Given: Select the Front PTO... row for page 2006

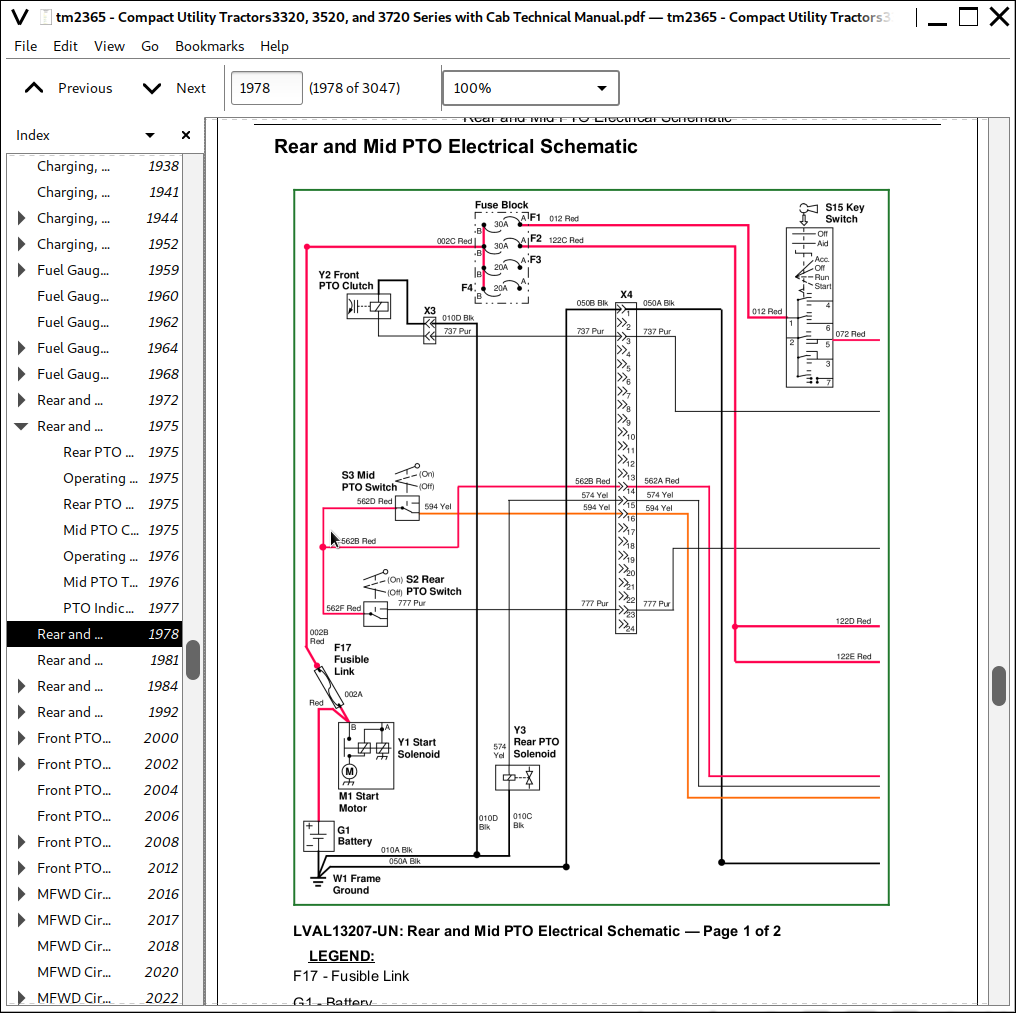Looking at the screenshot, I should pyautogui.click(x=95, y=816).
